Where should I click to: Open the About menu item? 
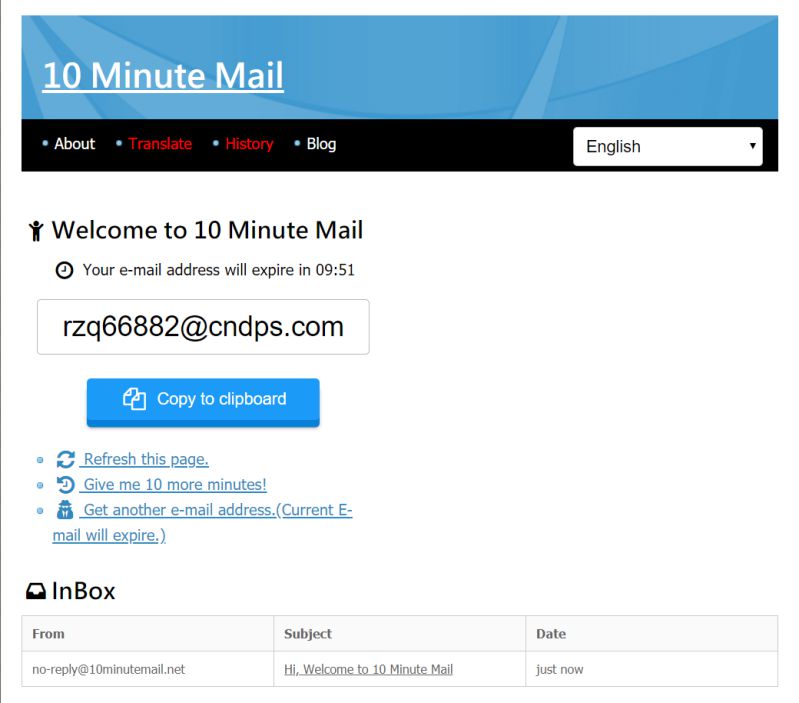[x=74, y=144]
